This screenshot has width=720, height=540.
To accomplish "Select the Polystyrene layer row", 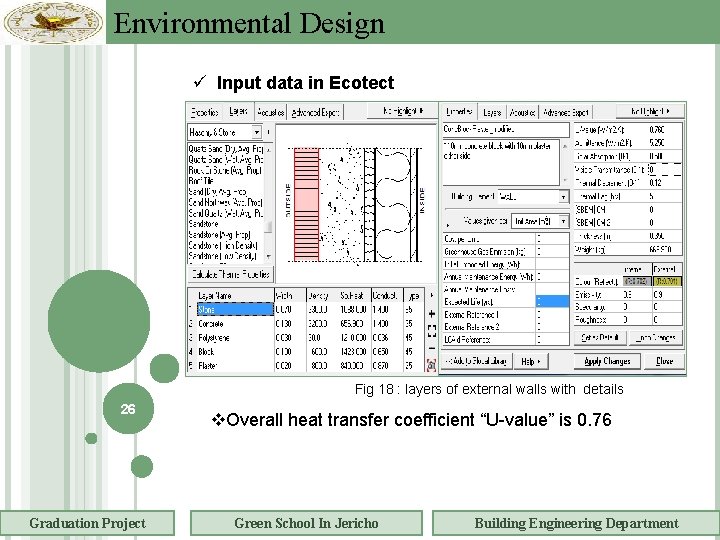I will pyautogui.click(x=306, y=338).
